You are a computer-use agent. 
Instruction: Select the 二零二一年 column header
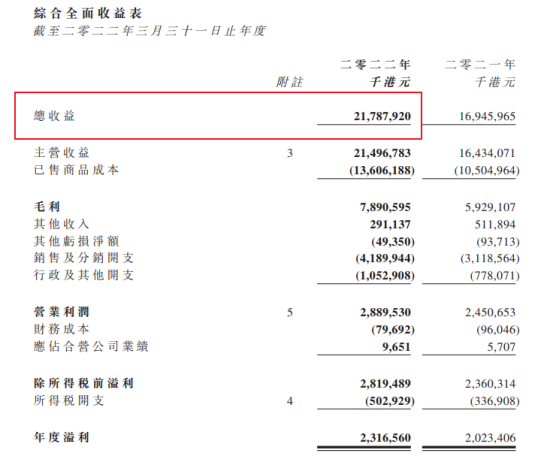(x=480, y=65)
